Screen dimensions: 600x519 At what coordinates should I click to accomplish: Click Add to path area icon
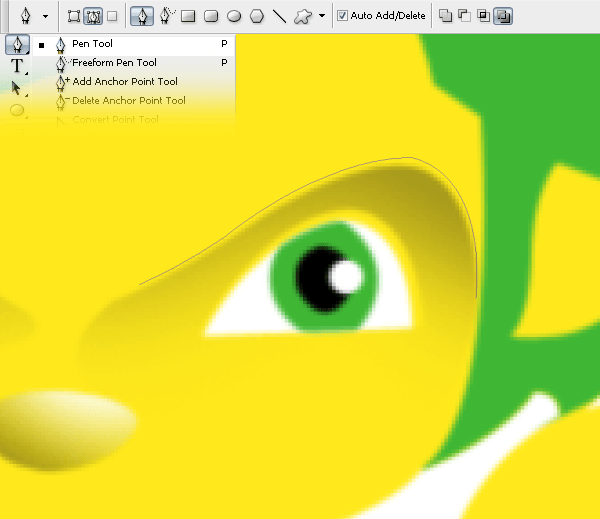pos(445,16)
